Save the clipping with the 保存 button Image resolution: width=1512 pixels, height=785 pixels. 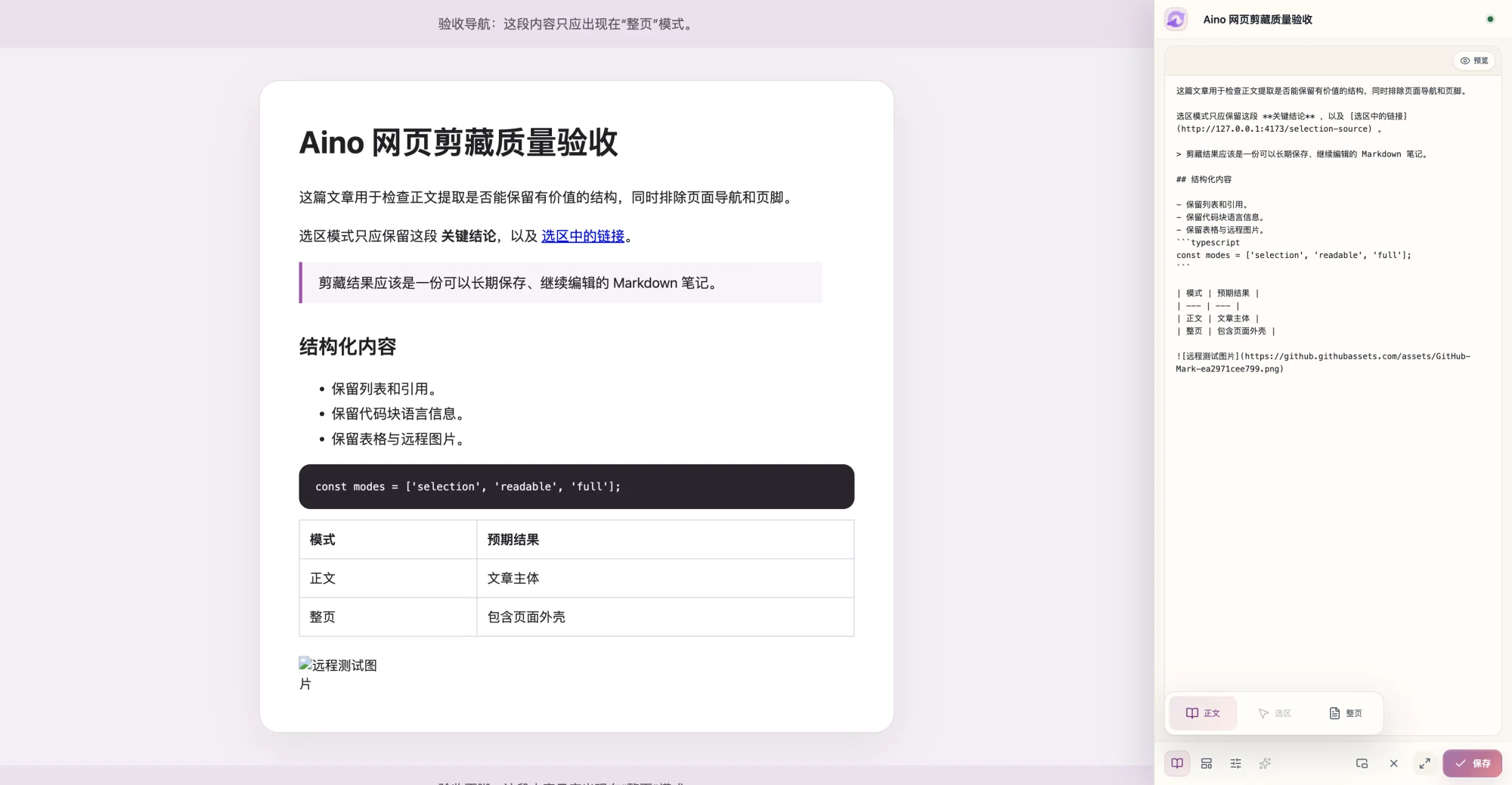pos(1473,764)
